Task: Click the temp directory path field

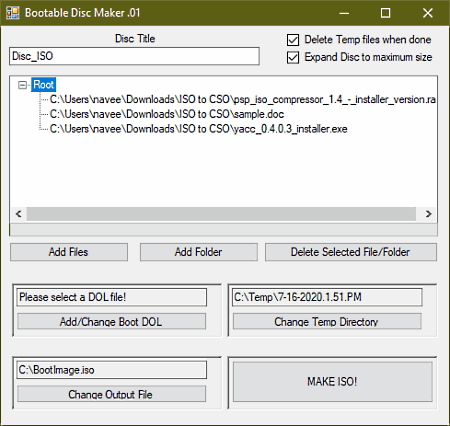Action: 327,297
